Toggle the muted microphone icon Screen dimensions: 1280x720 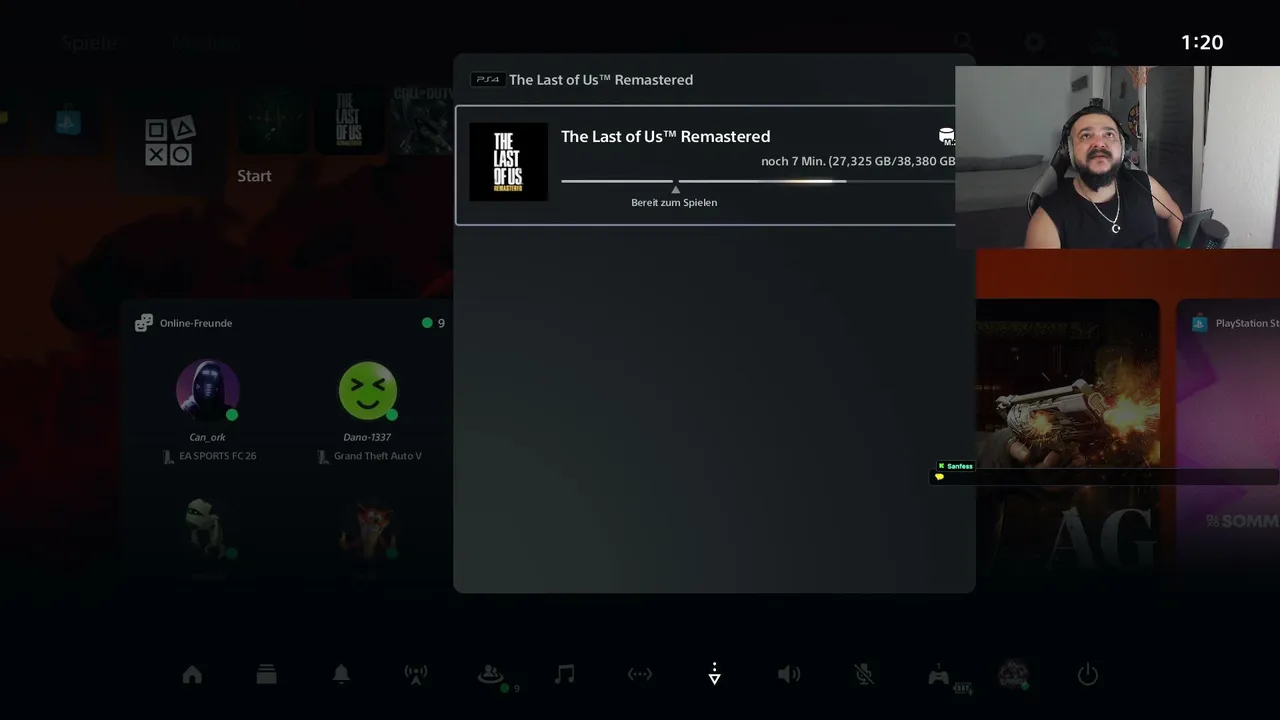tap(864, 675)
